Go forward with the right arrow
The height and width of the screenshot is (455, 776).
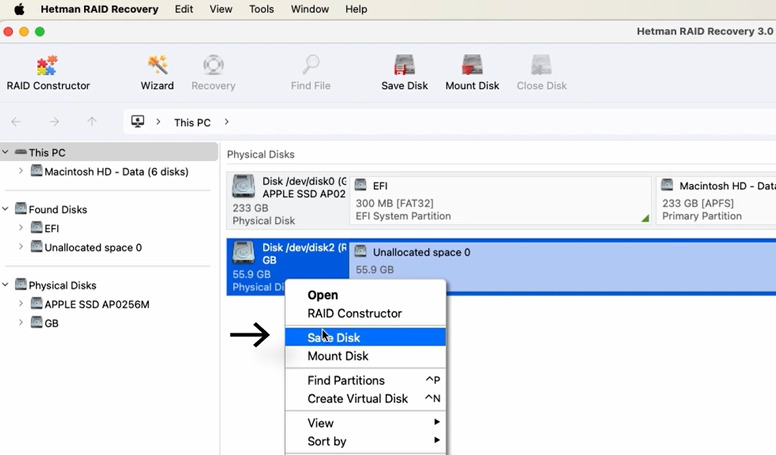point(54,122)
